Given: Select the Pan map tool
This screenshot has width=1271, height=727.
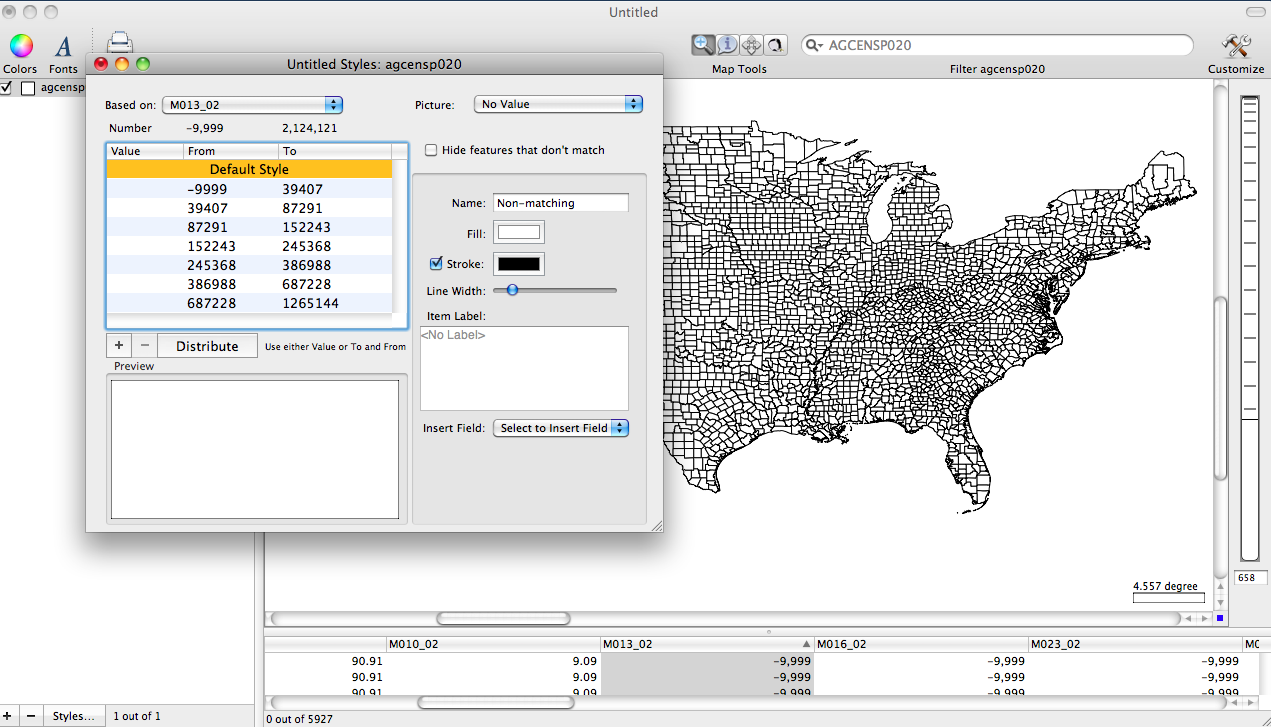Looking at the screenshot, I should point(751,45).
